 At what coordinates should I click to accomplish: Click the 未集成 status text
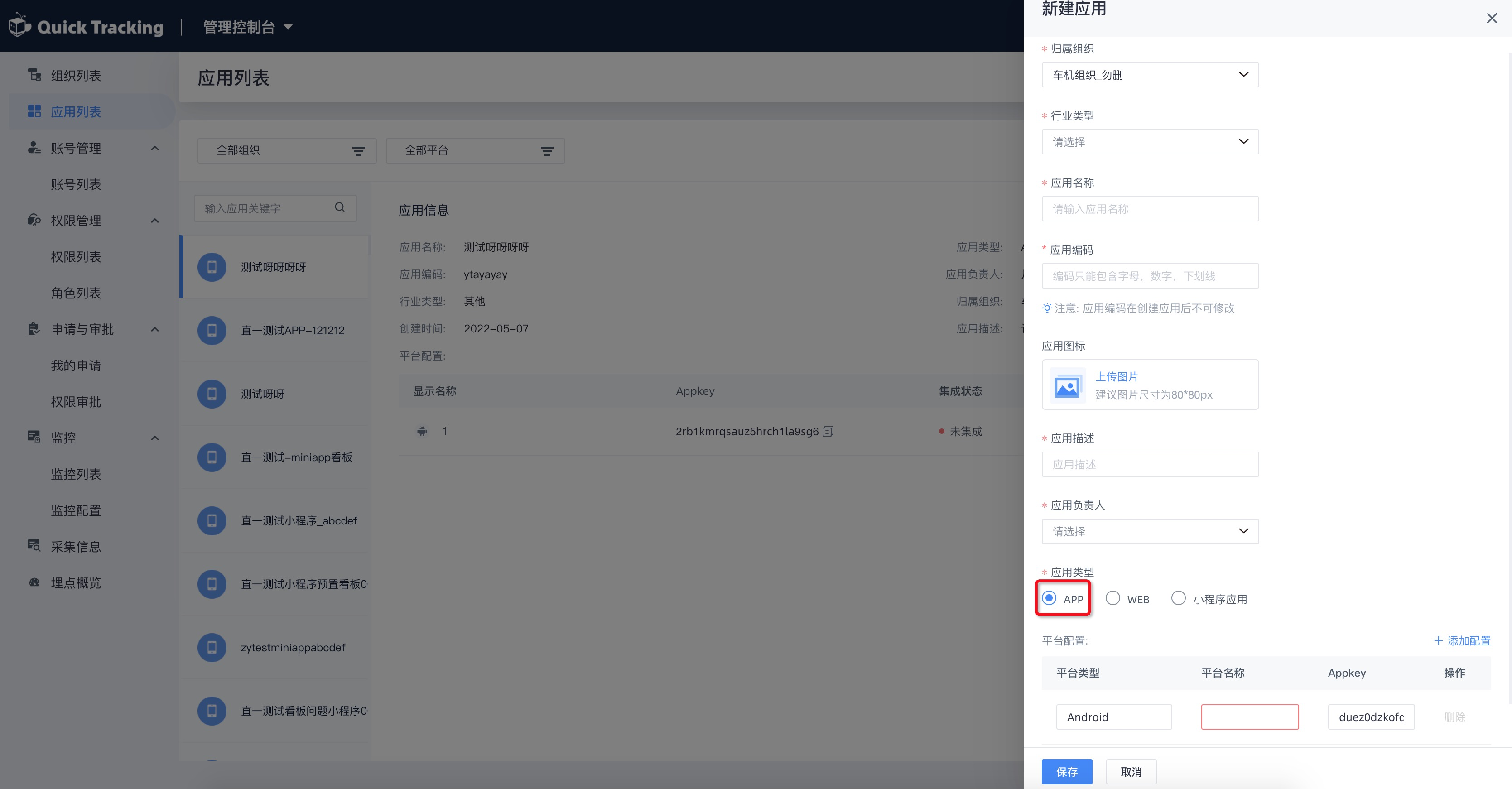pos(966,432)
